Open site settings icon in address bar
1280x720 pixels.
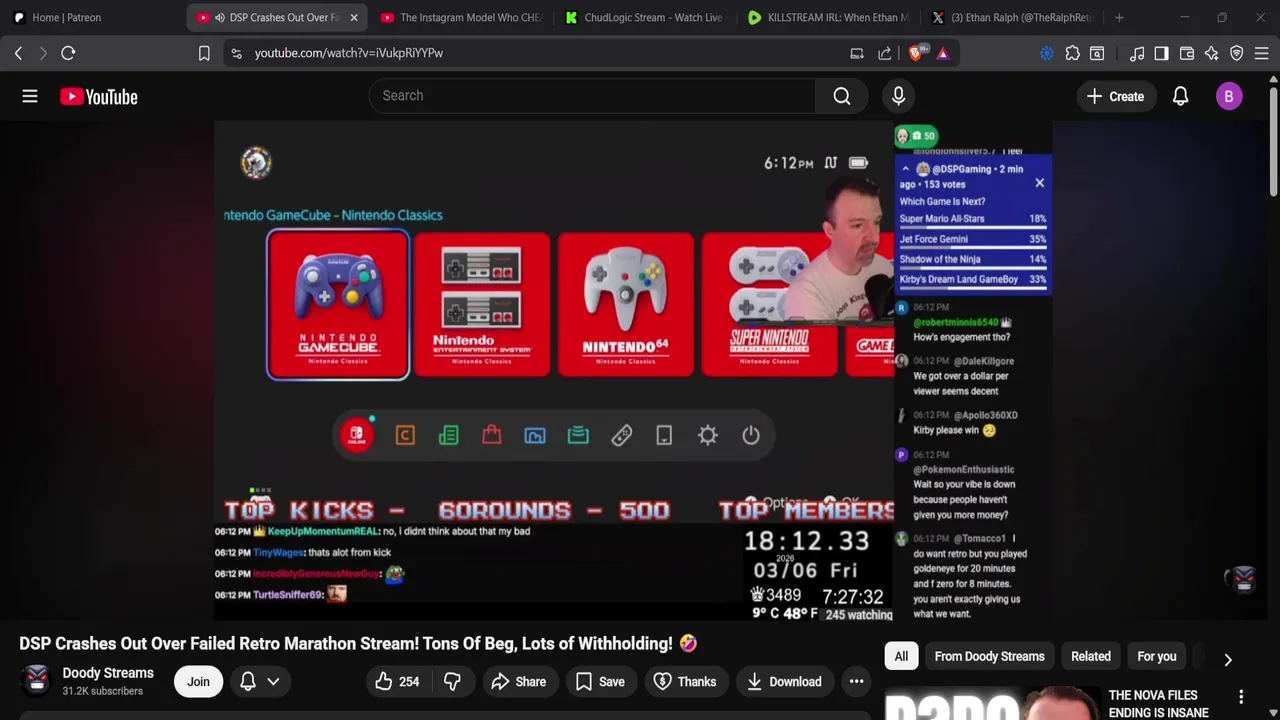236,53
